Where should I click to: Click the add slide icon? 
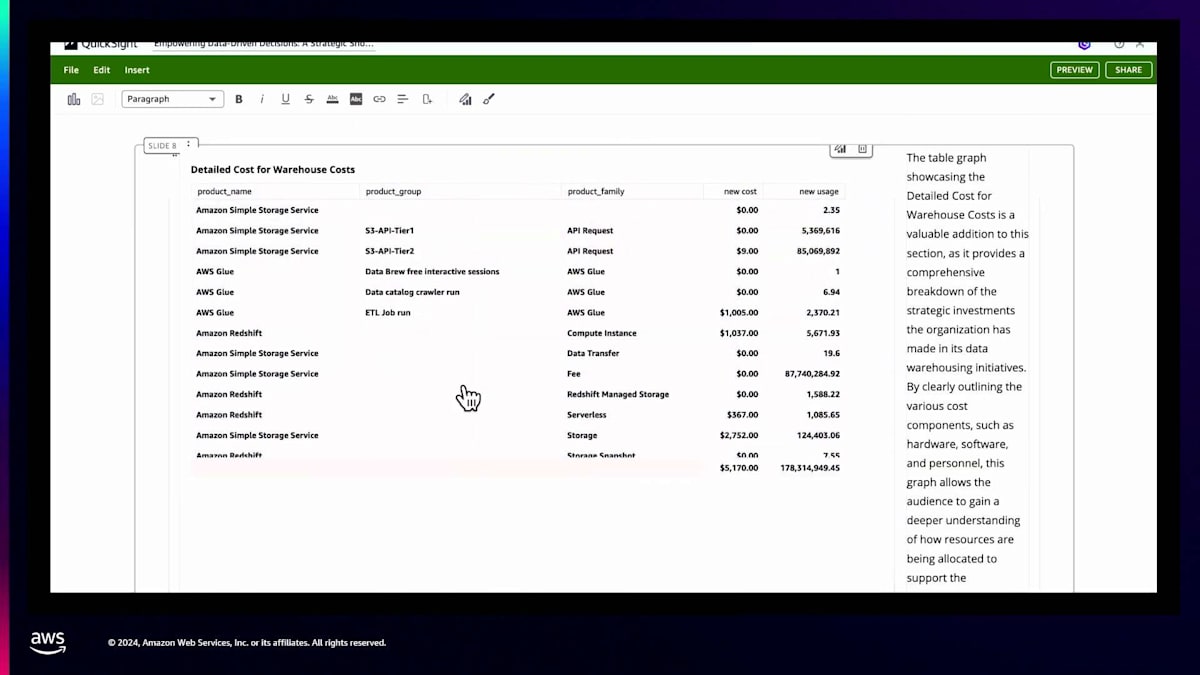tap(427, 99)
